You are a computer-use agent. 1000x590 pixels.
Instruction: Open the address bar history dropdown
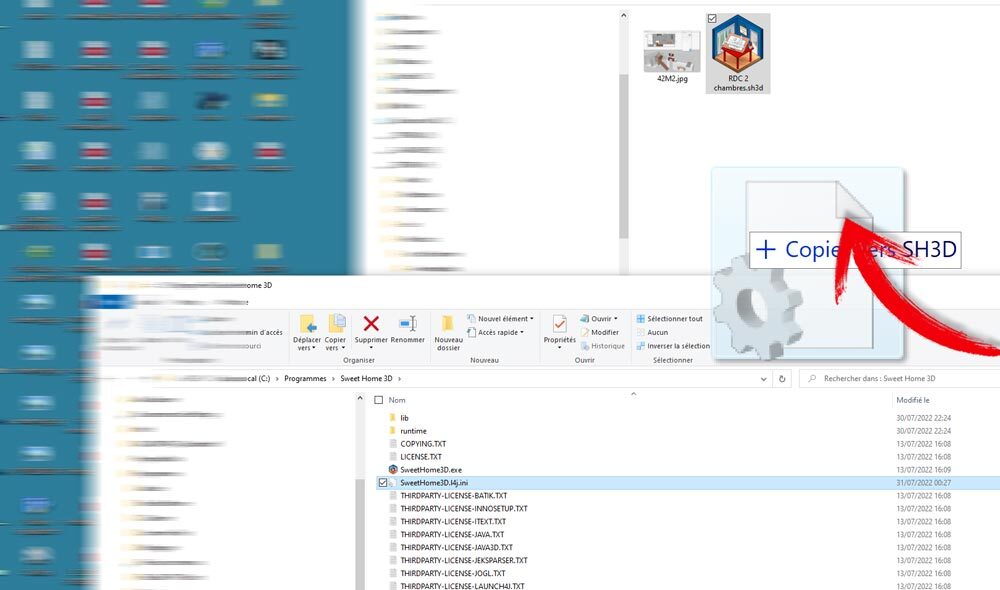[x=763, y=379]
